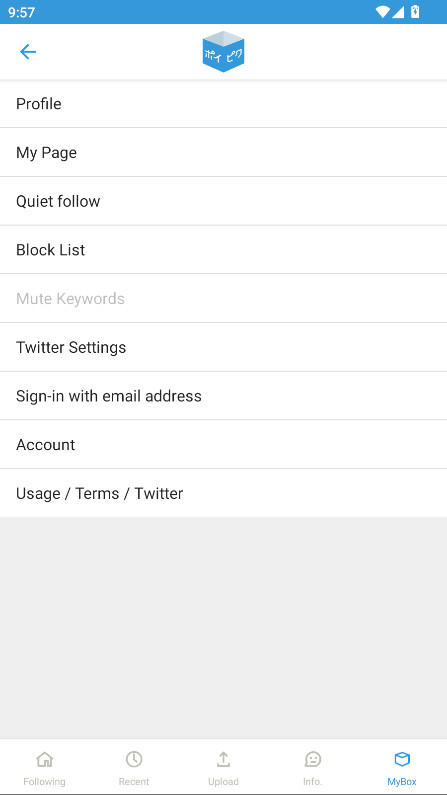The width and height of the screenshot is (447, 795).
Task: Tap the cellular signal icon in status bar
Action: tap(398, 12)
